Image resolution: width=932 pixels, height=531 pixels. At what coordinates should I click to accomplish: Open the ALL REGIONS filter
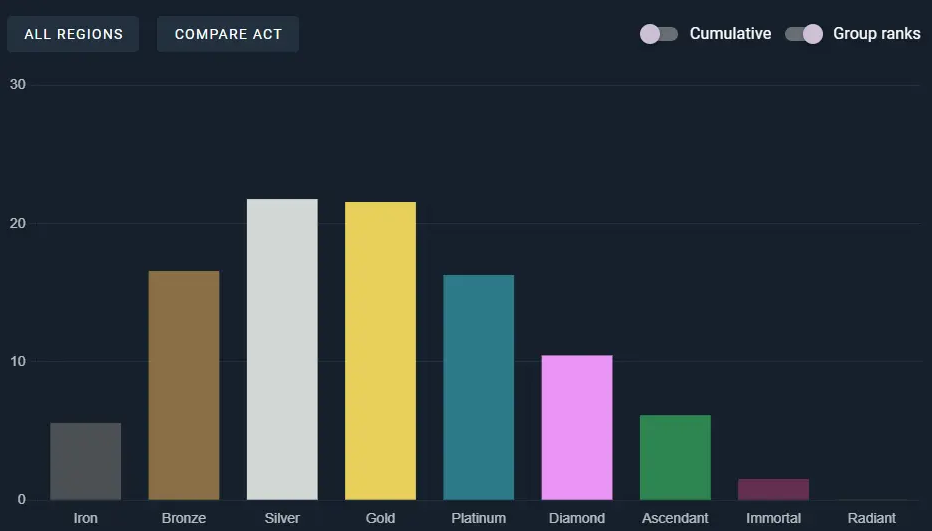pyautogui.click(x=73, y=34)
